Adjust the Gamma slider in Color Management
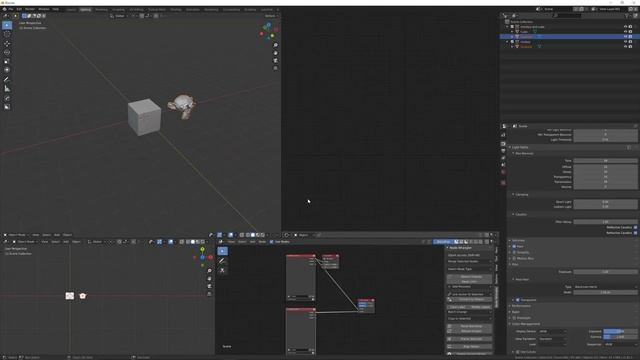The image size is (640, 360). coord(620,337)
